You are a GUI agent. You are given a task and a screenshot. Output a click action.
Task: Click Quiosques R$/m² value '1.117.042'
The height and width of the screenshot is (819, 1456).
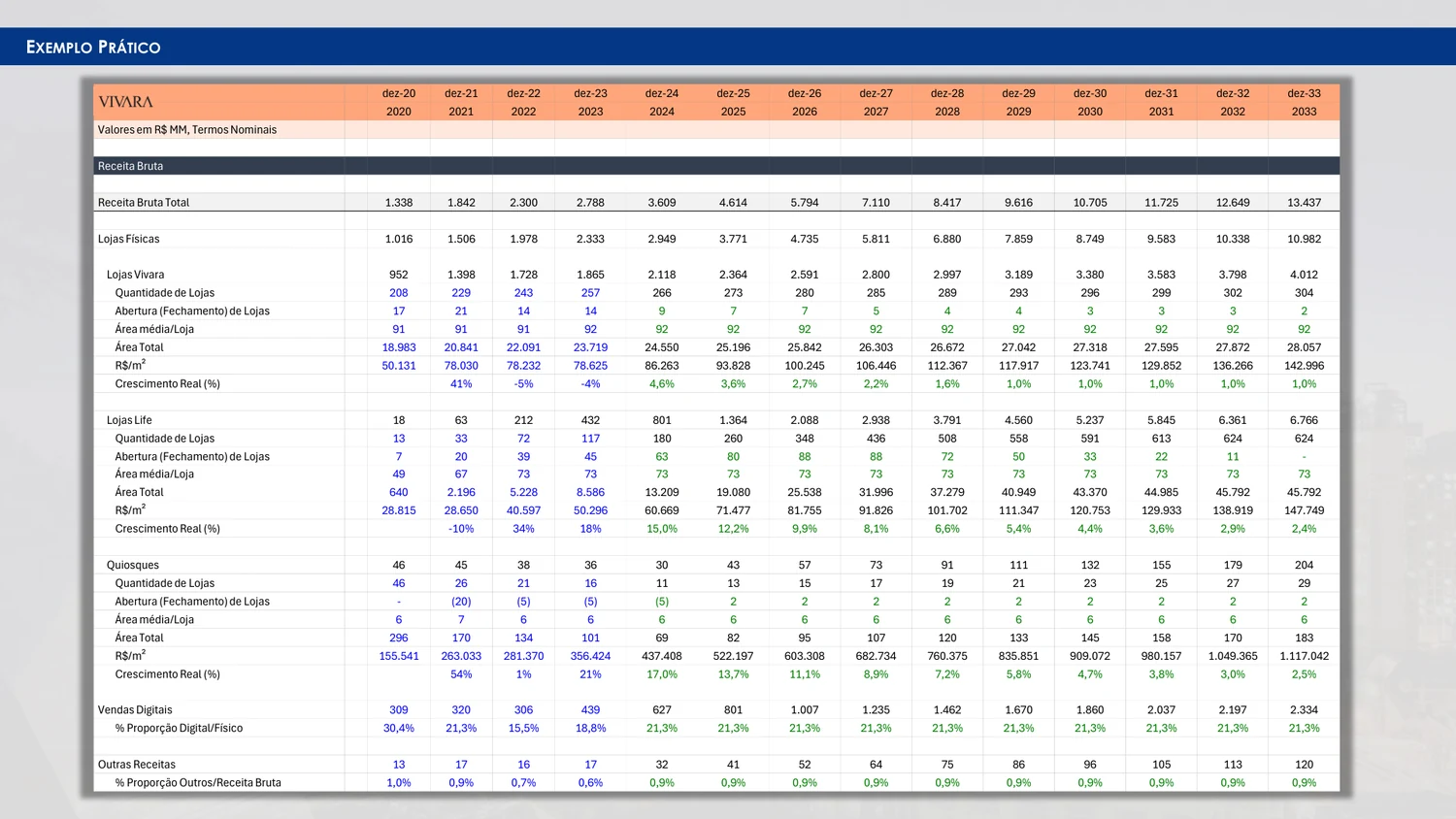[x=1305, y=656]
